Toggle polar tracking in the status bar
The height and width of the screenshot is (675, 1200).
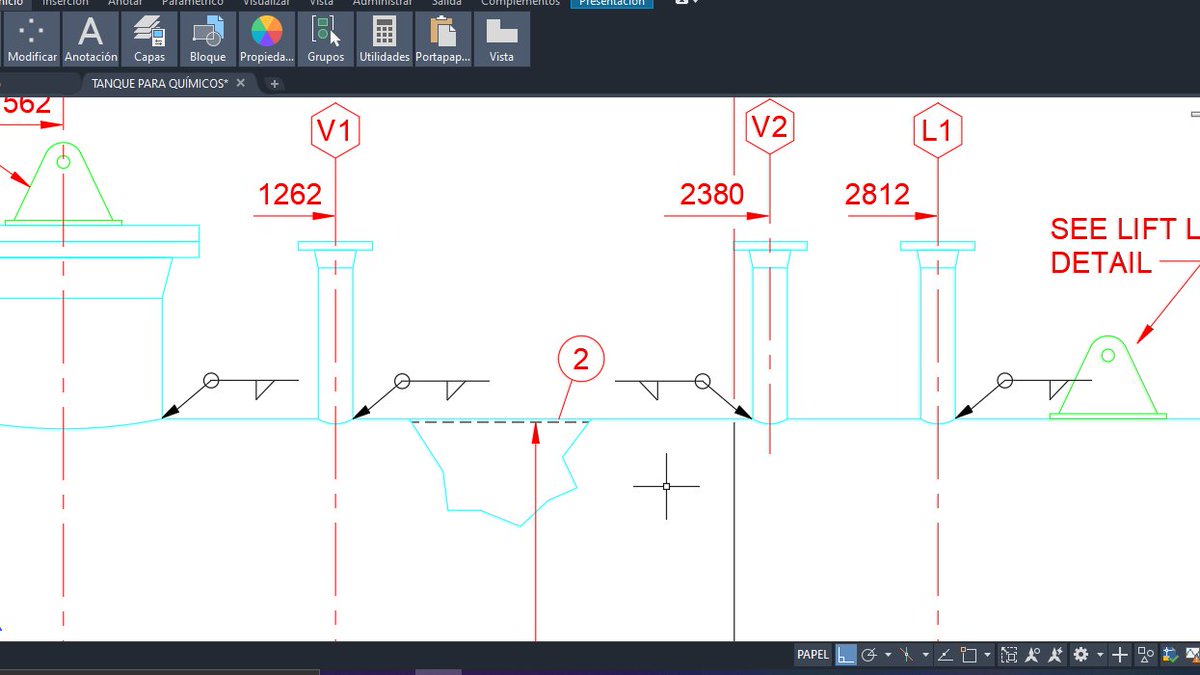click(x=868, y=654)
